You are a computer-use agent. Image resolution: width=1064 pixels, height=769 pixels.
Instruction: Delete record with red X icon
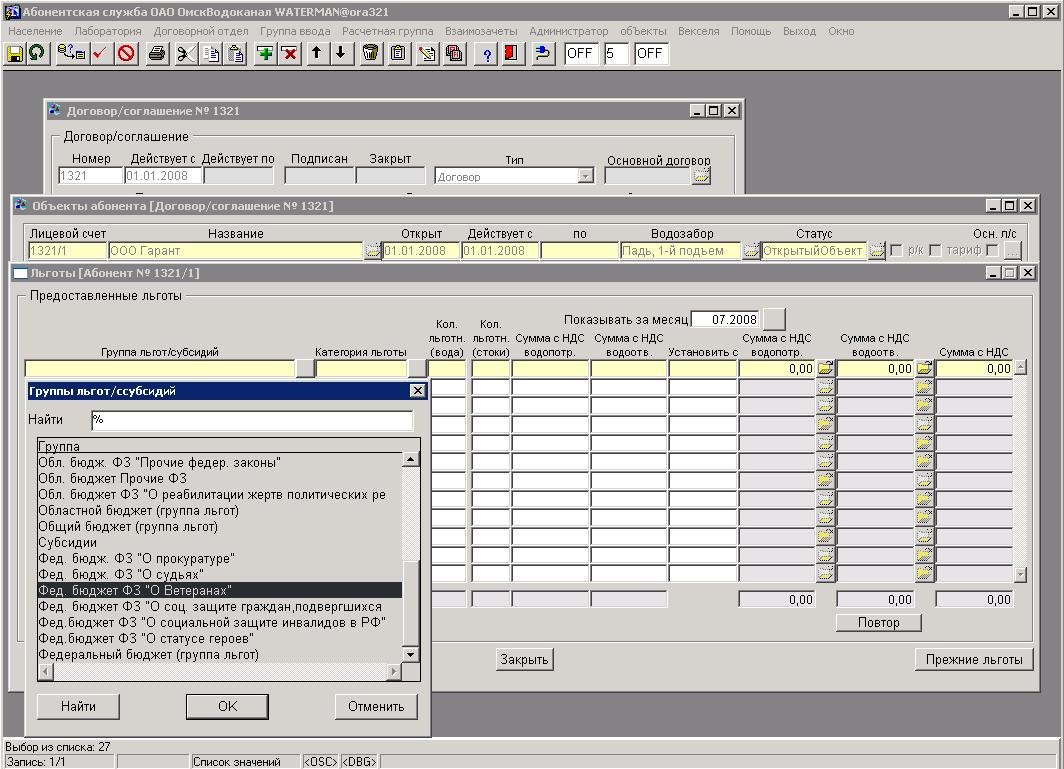click(x=290, y=54)
